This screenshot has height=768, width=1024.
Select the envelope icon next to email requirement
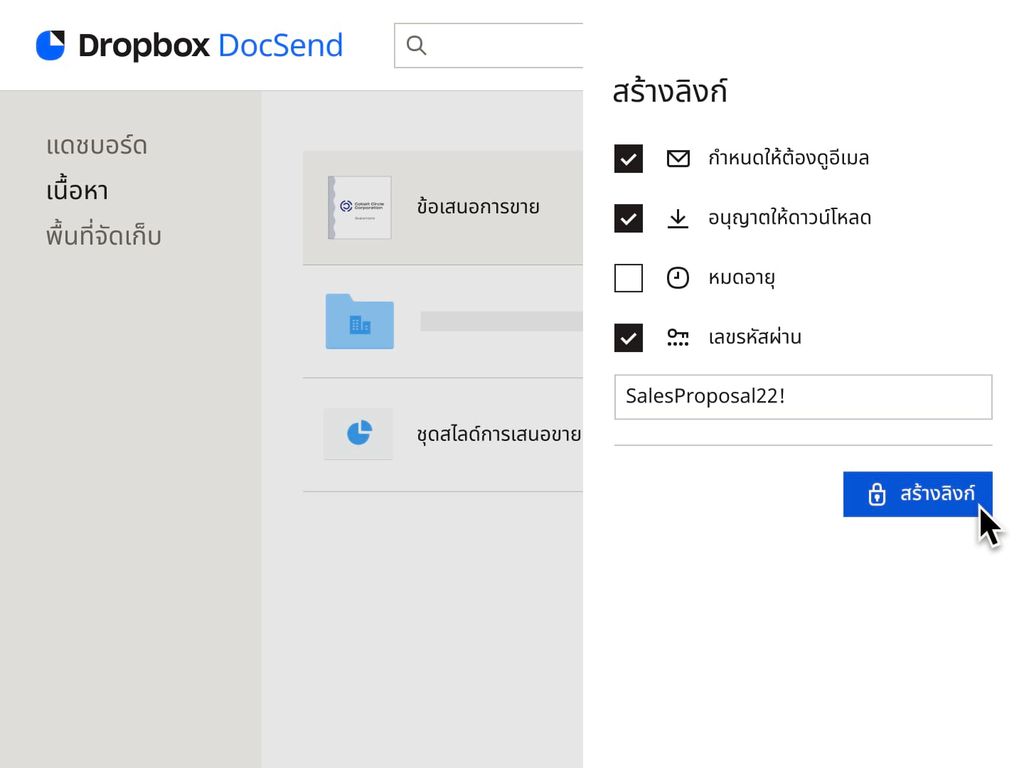click(678, 157)
